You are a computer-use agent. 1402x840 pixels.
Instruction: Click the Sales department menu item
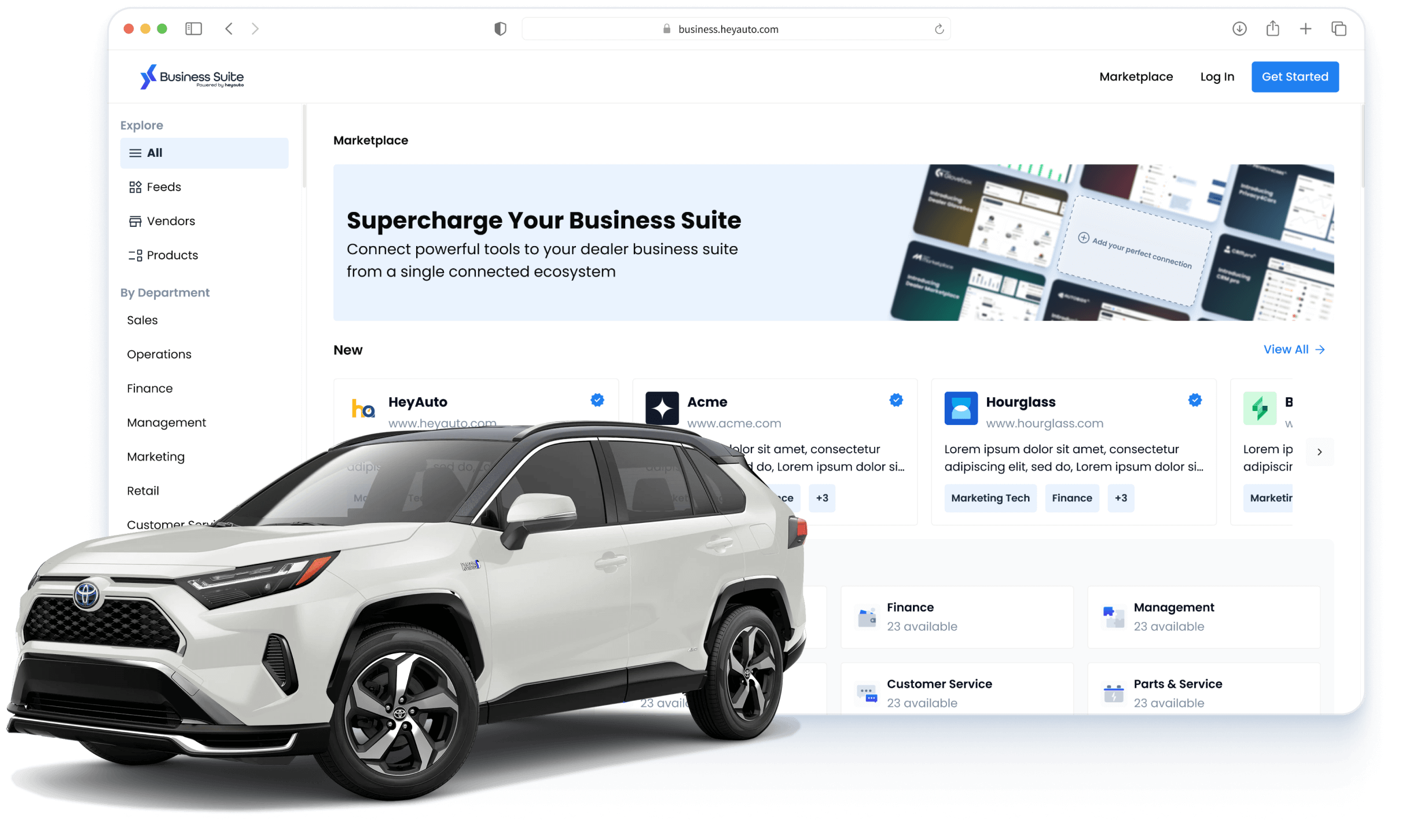pos(142,320)
